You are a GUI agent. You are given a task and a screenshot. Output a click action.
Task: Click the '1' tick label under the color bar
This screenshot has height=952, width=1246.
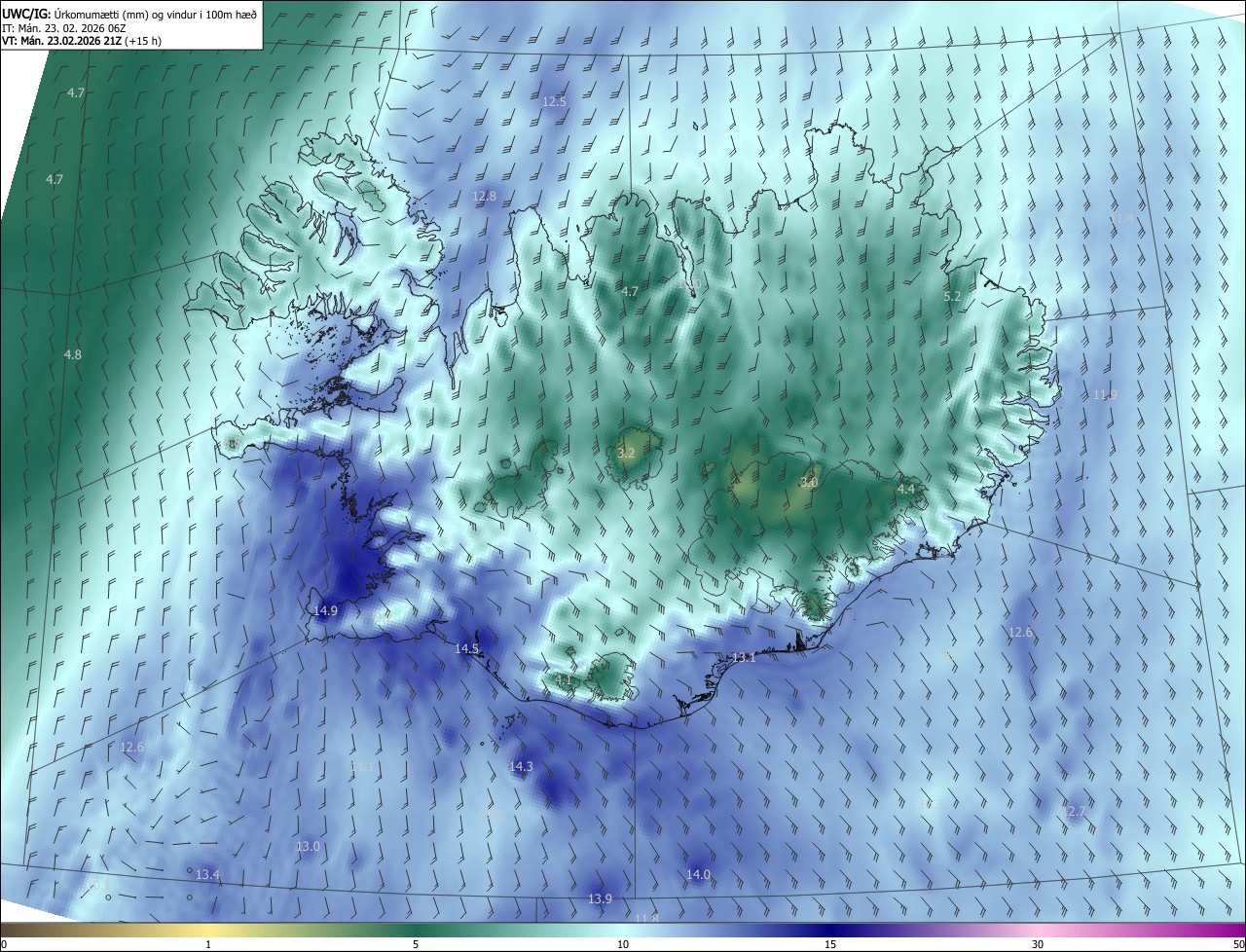[x=208, y=945]
